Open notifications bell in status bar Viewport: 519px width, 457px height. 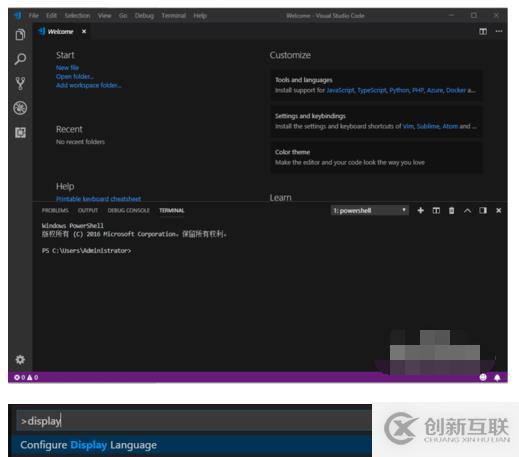(497, 377)
